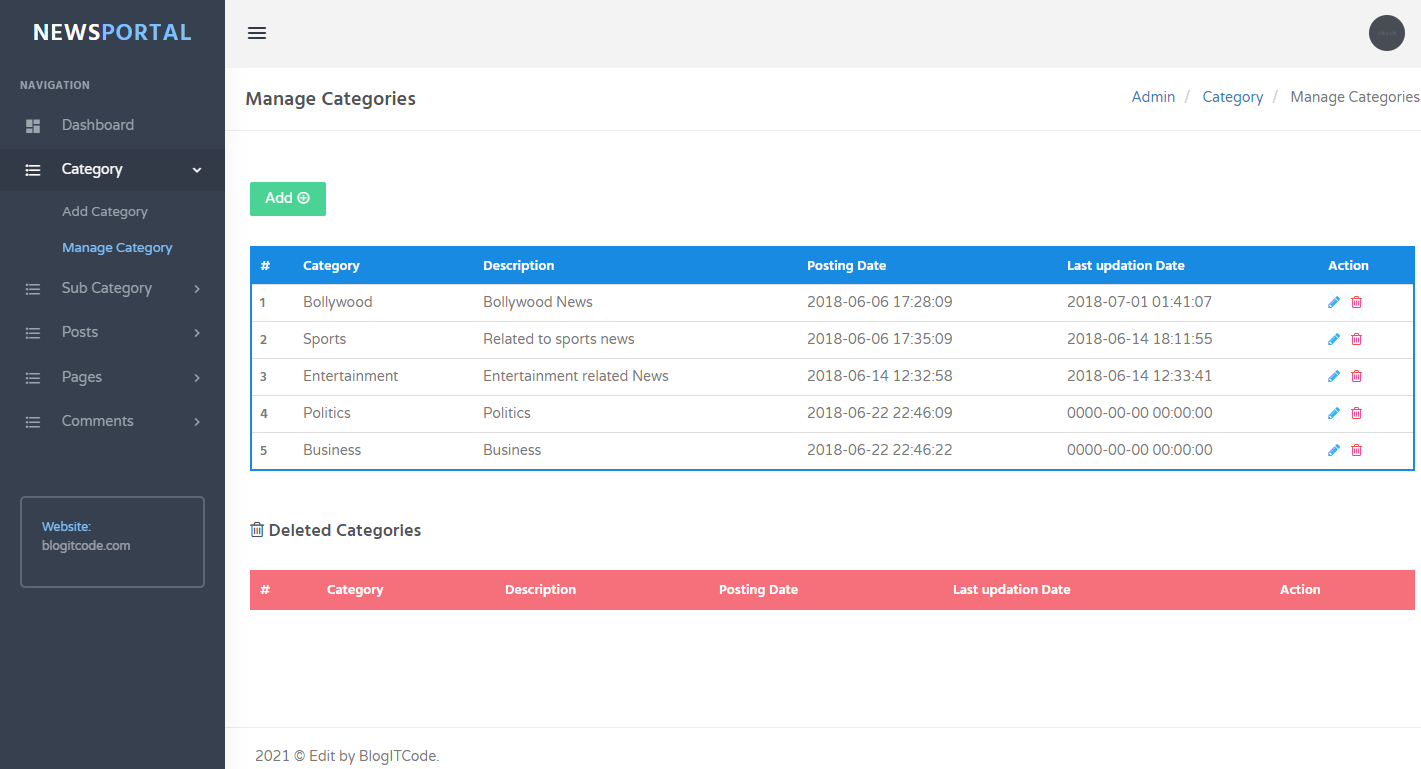Click the Dashboard grid icon in sidebar
1421x769 pixels.
32,124
